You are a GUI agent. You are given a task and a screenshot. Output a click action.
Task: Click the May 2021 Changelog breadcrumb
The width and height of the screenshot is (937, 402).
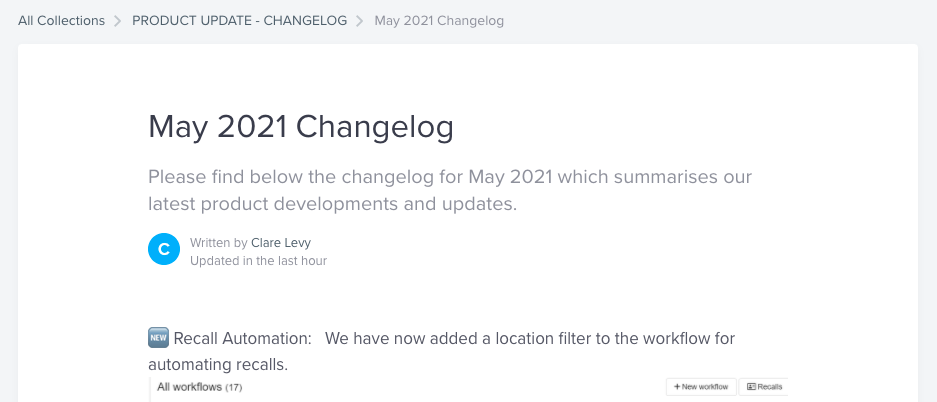[439, 21]
